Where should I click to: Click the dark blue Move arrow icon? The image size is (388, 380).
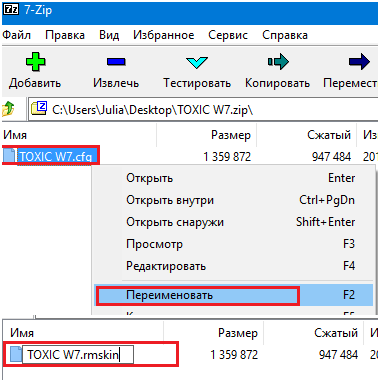(359, 62)
